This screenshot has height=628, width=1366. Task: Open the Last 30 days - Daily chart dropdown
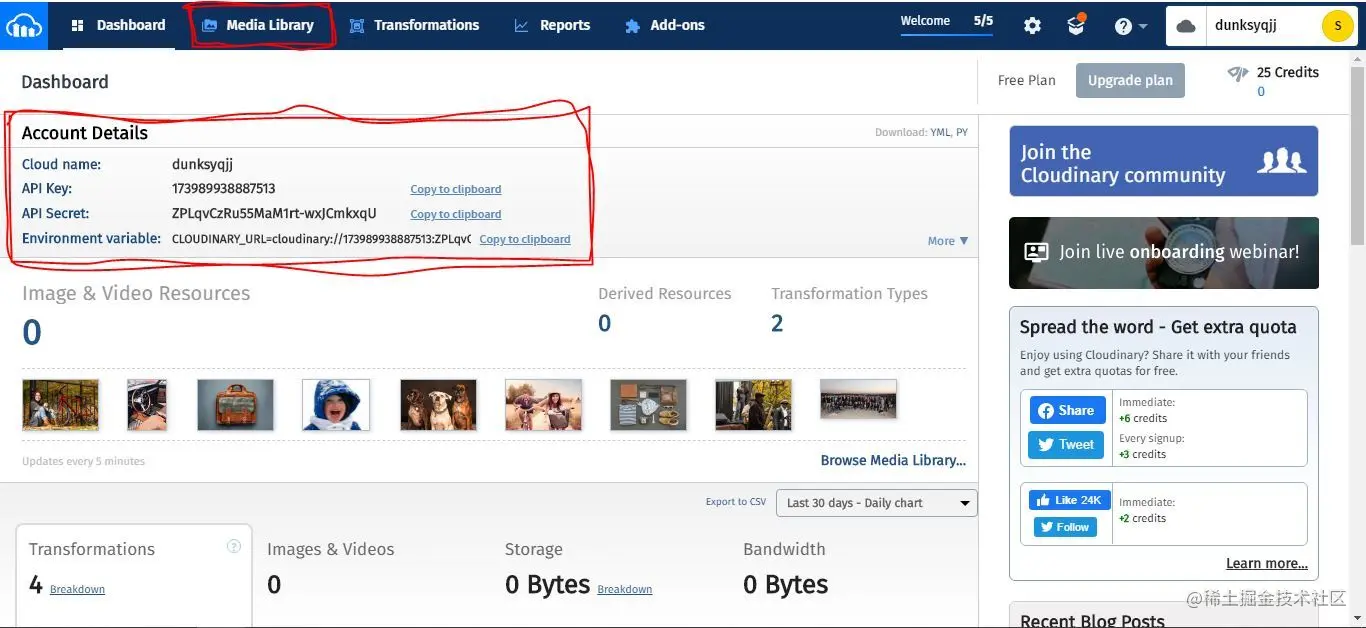click(877, 503)
